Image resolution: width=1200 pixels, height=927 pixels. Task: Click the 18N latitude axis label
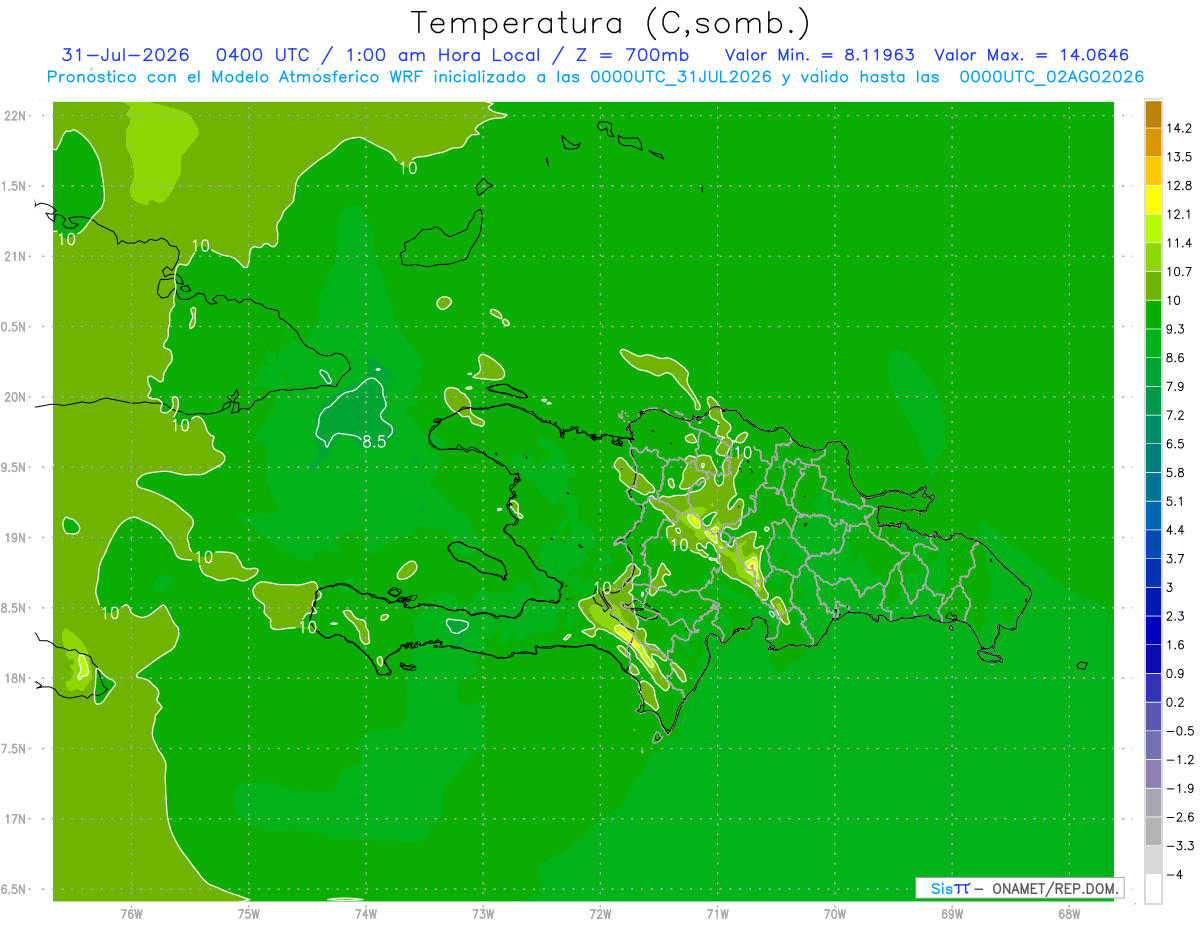tap(17, 678)
